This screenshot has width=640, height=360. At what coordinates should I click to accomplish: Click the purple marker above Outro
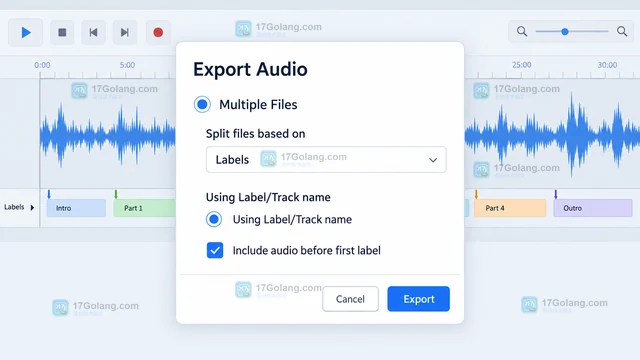click(556, 194)
